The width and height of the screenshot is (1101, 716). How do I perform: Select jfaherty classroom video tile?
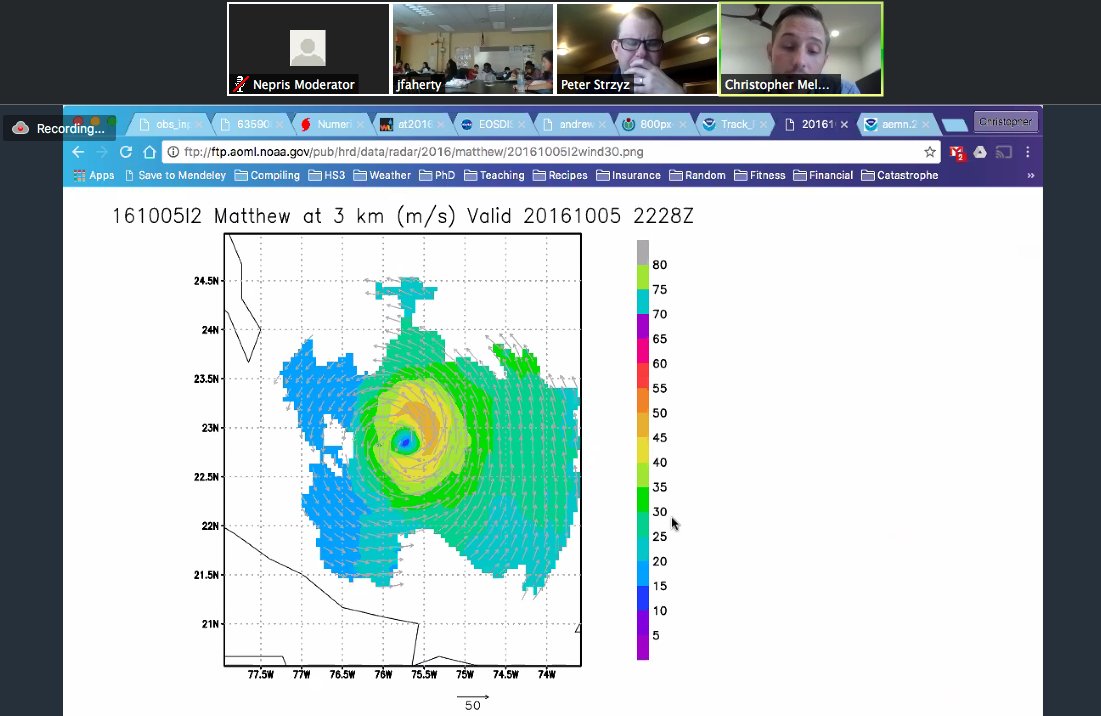[473, 48]
